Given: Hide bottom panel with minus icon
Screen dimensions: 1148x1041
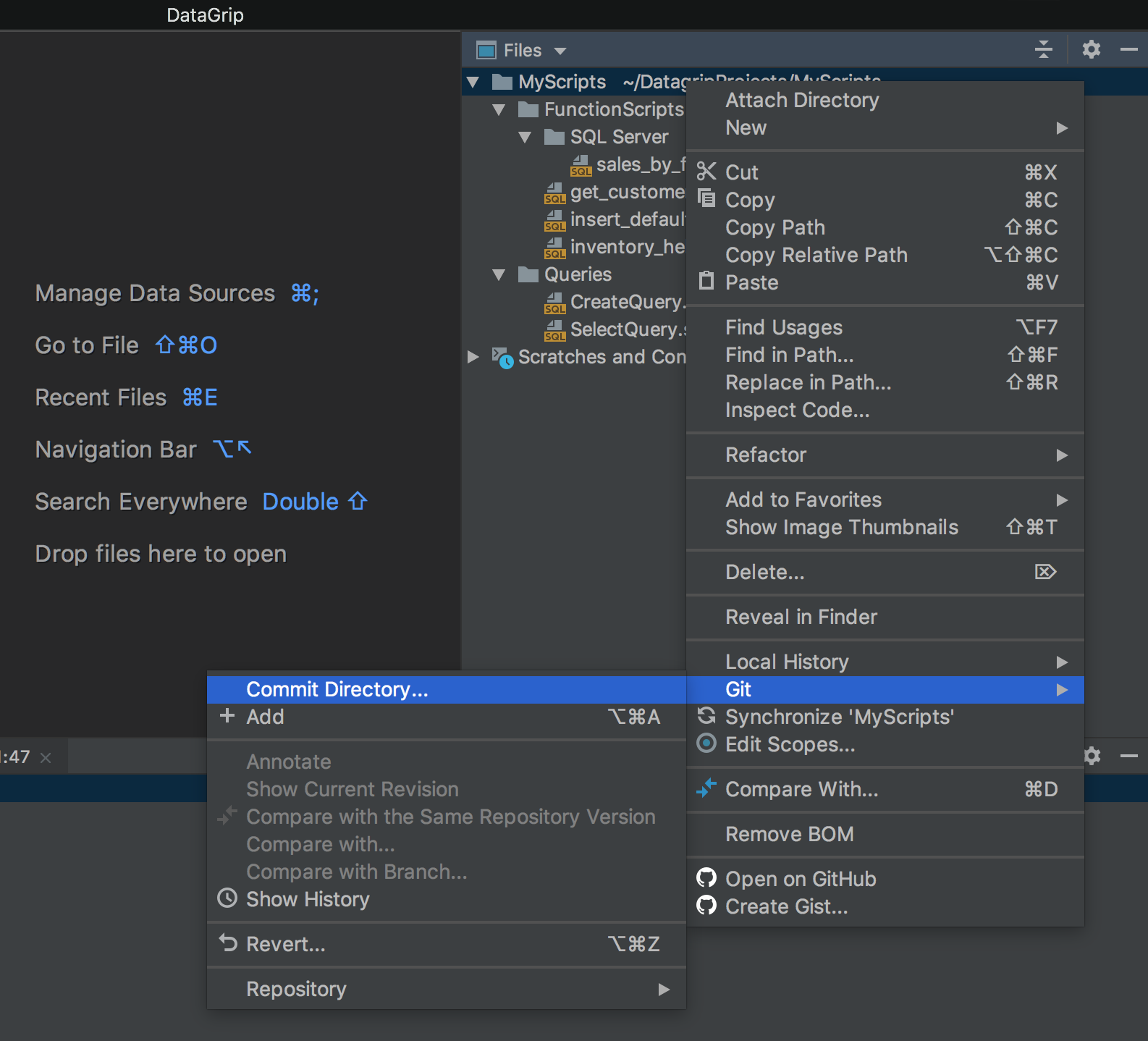Looking at the screenshot, I should pos(1129,756).
